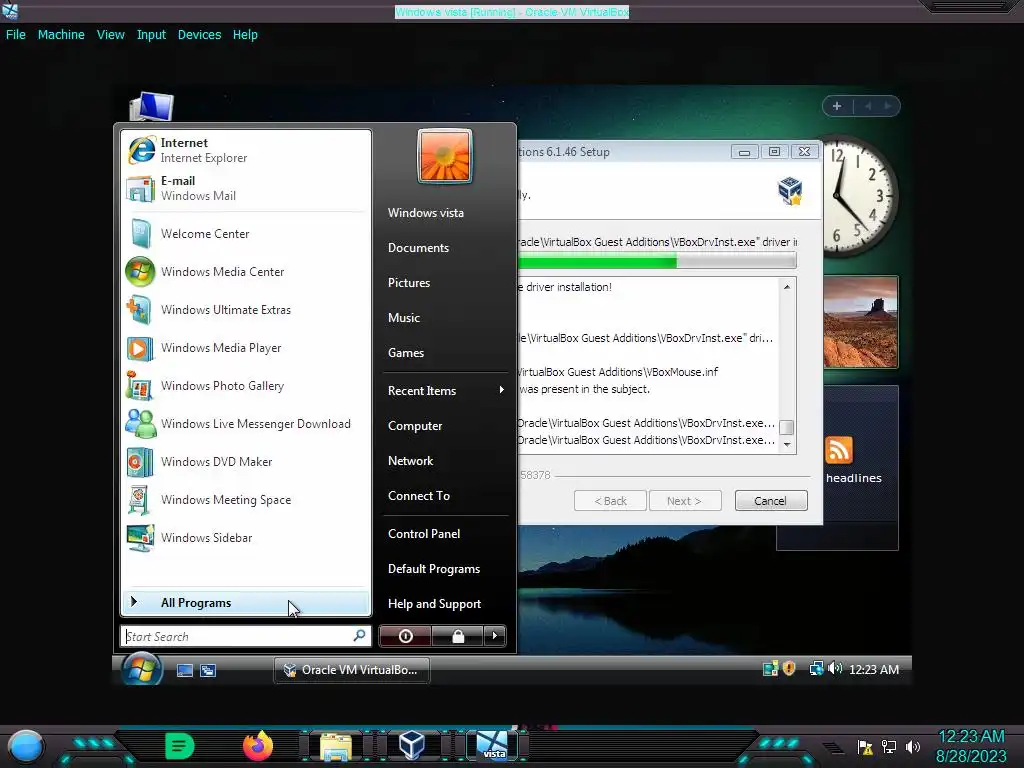Click the search magnifier icon
This screenshot has width=1024, height=768.
[359, 635]
